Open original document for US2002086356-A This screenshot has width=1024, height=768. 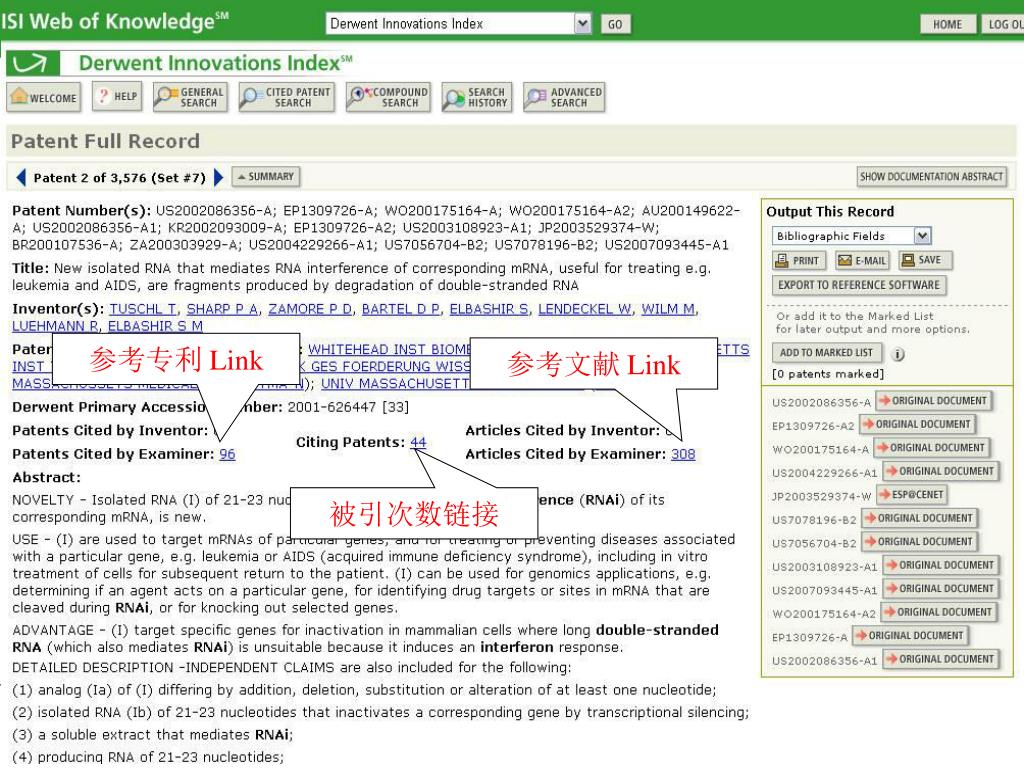(x=933, y=401)
